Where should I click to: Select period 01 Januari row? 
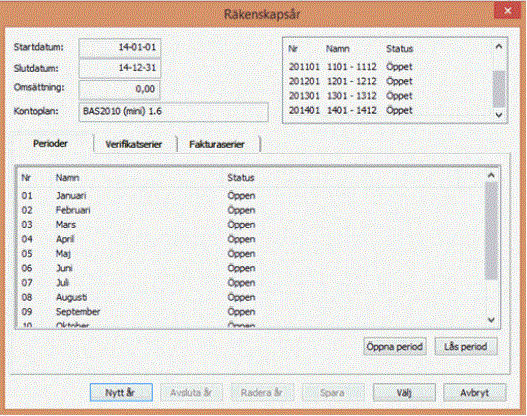pyautogui.click(x=251, y=196)
